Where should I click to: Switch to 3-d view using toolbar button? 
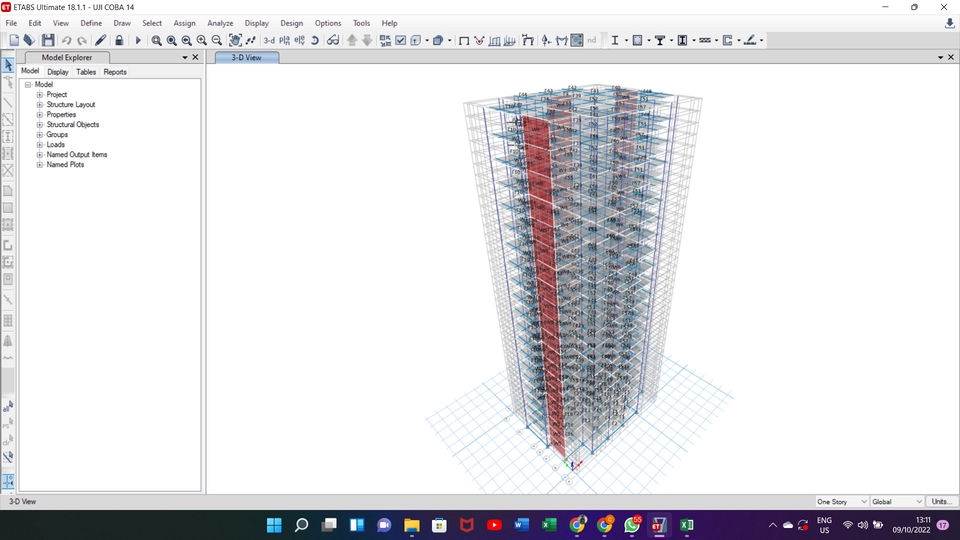(x=269, y=40)
